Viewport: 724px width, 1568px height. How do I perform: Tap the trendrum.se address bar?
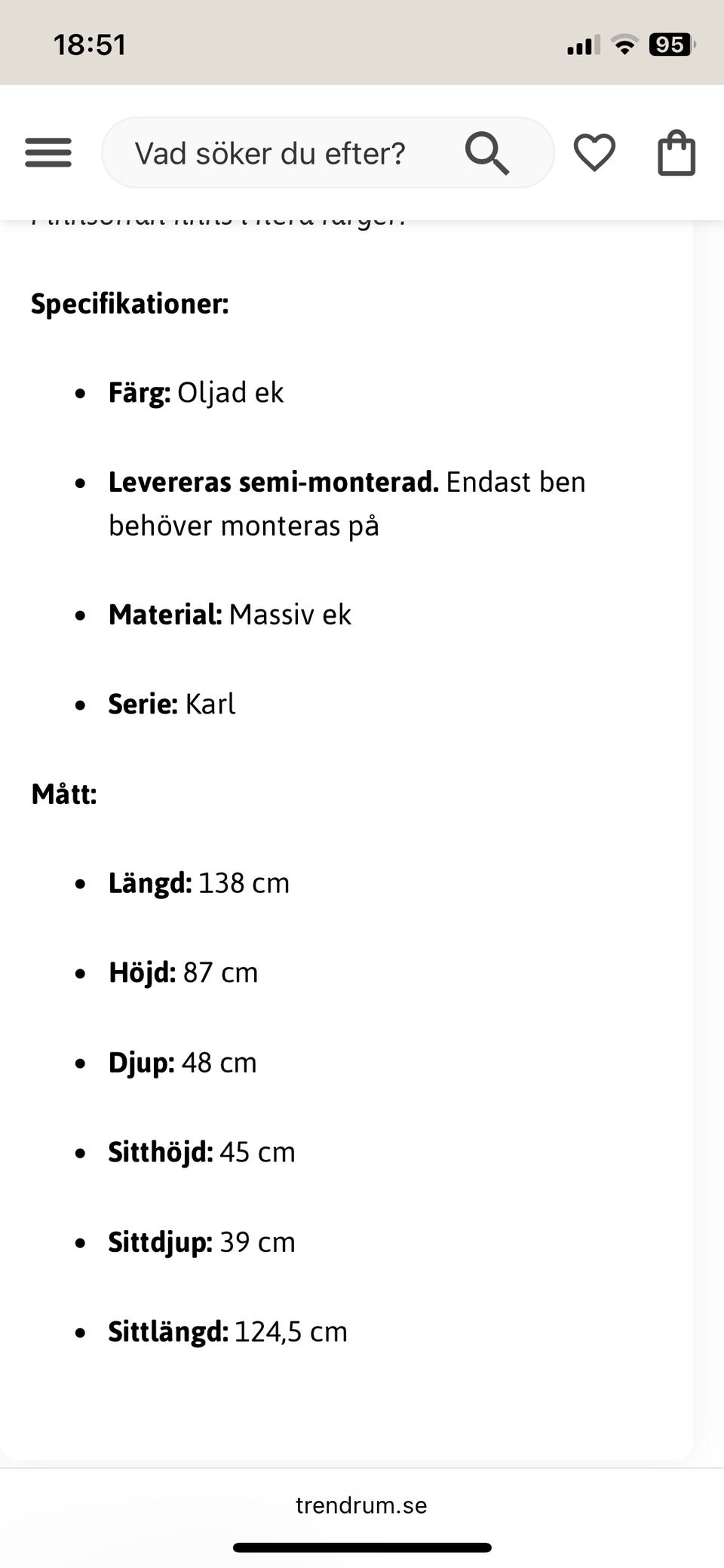point(361,1505)
